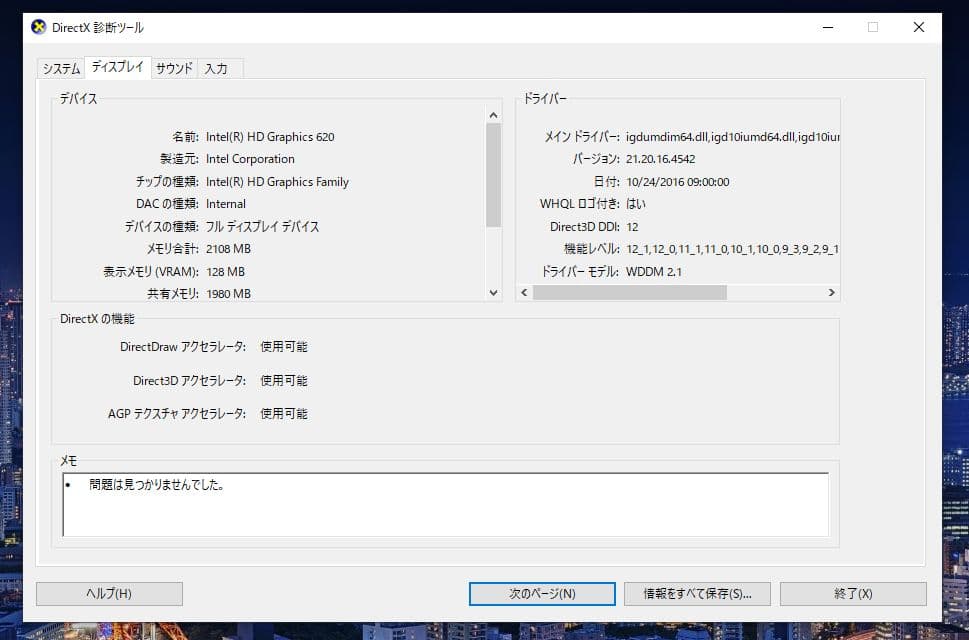Switch to the システム tab

click(61, 69)
